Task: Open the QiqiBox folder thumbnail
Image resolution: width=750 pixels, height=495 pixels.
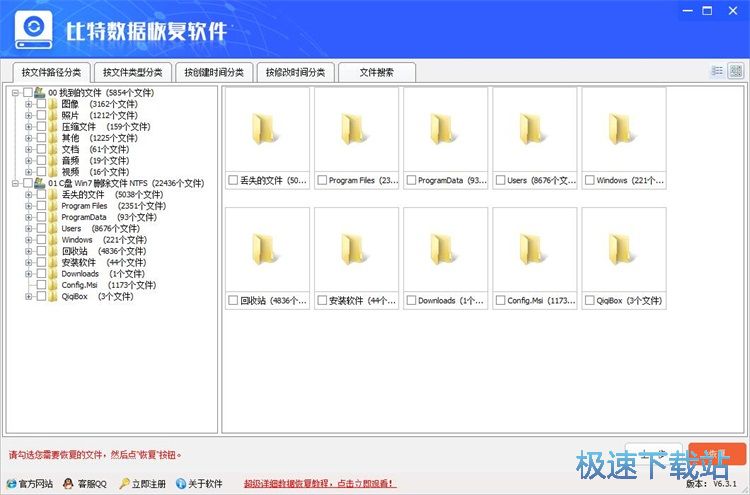Action: point(624,250)
